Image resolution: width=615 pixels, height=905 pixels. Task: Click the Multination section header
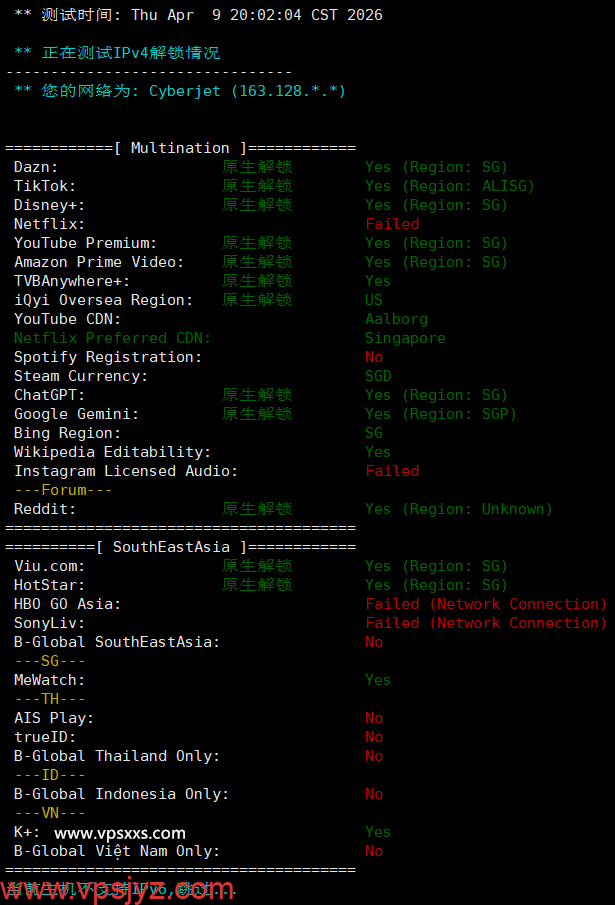(x=180, y=148)
